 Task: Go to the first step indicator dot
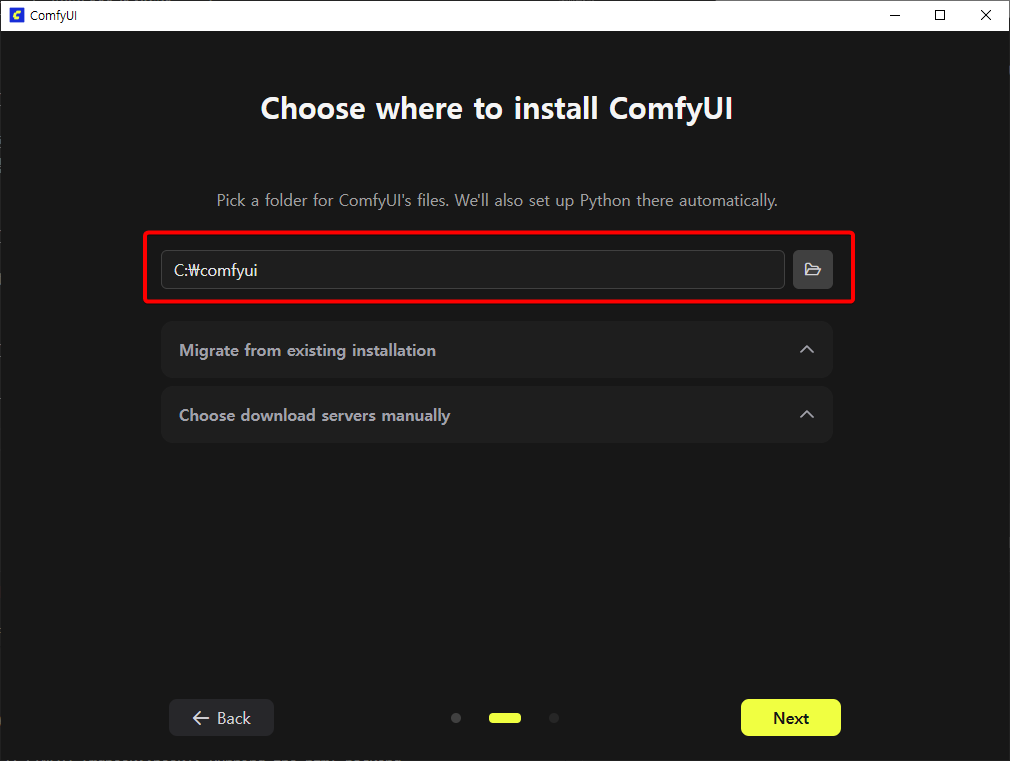tap(456, 718)
